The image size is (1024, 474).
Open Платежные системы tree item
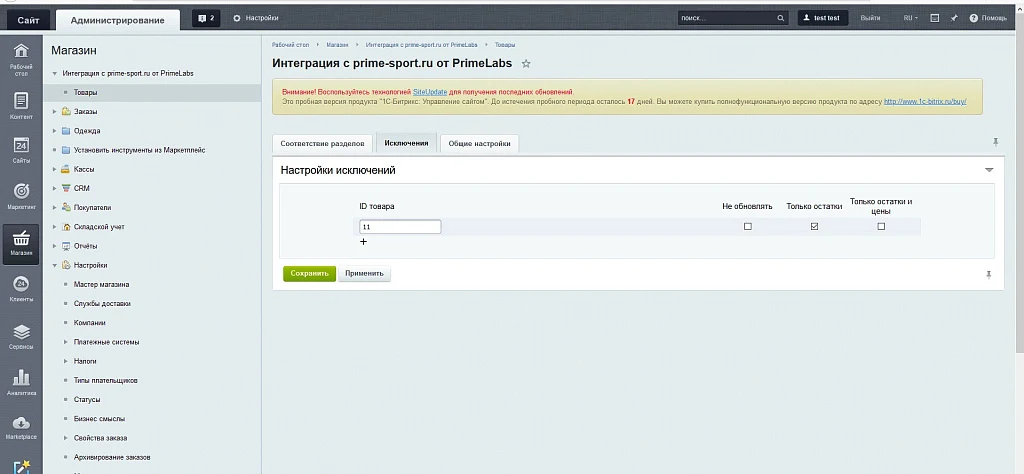[106, 342]
